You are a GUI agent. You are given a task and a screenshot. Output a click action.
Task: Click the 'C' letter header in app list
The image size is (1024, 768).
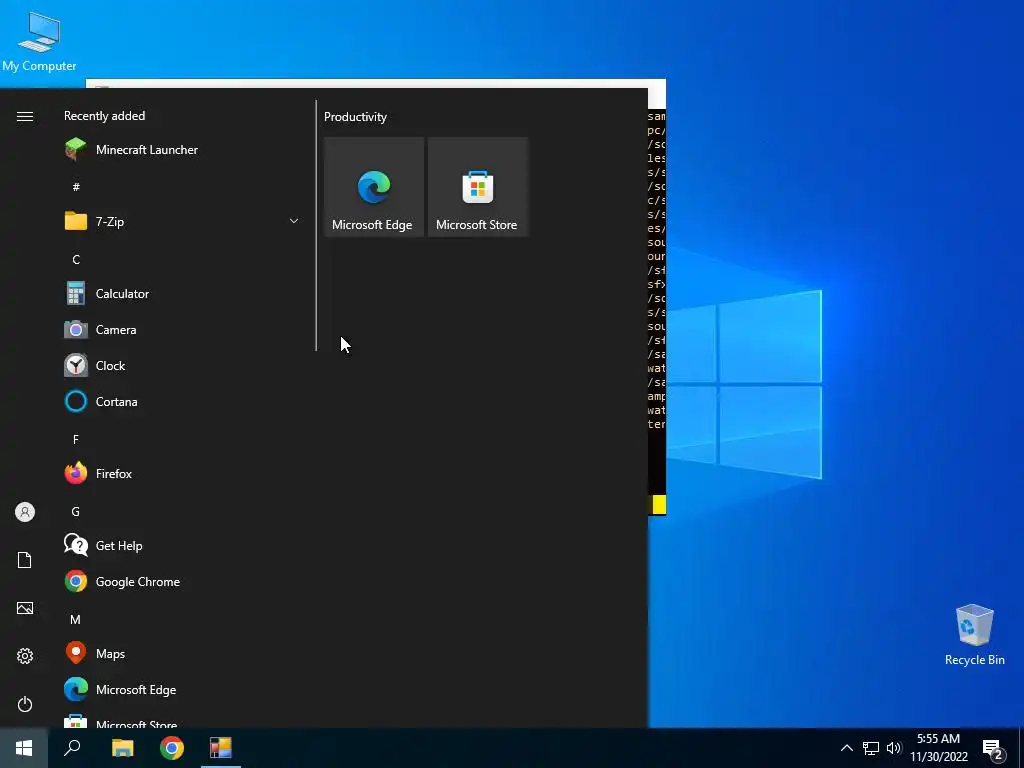coord(76,260)
